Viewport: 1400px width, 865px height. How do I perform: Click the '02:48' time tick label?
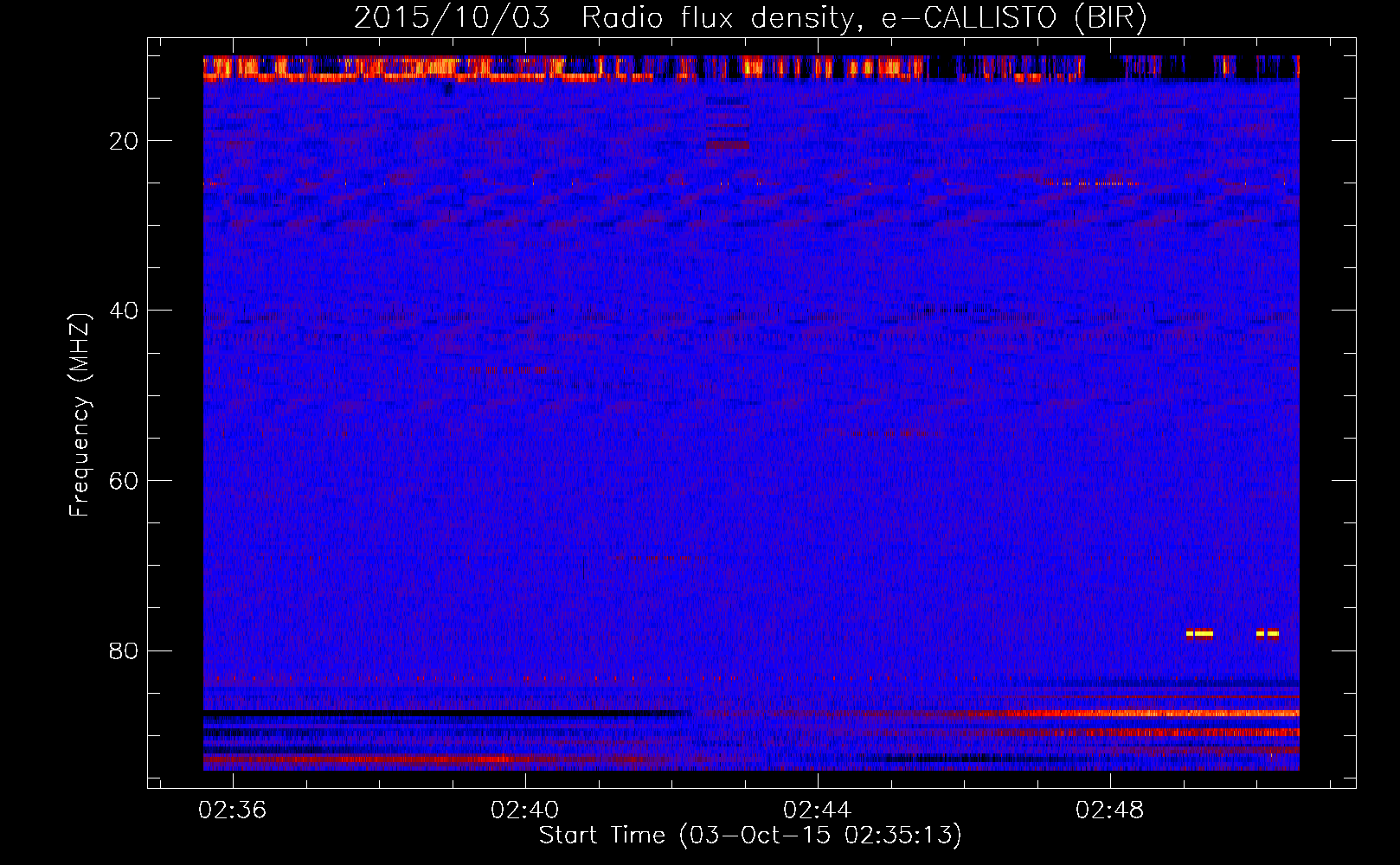coord(1110,811)
